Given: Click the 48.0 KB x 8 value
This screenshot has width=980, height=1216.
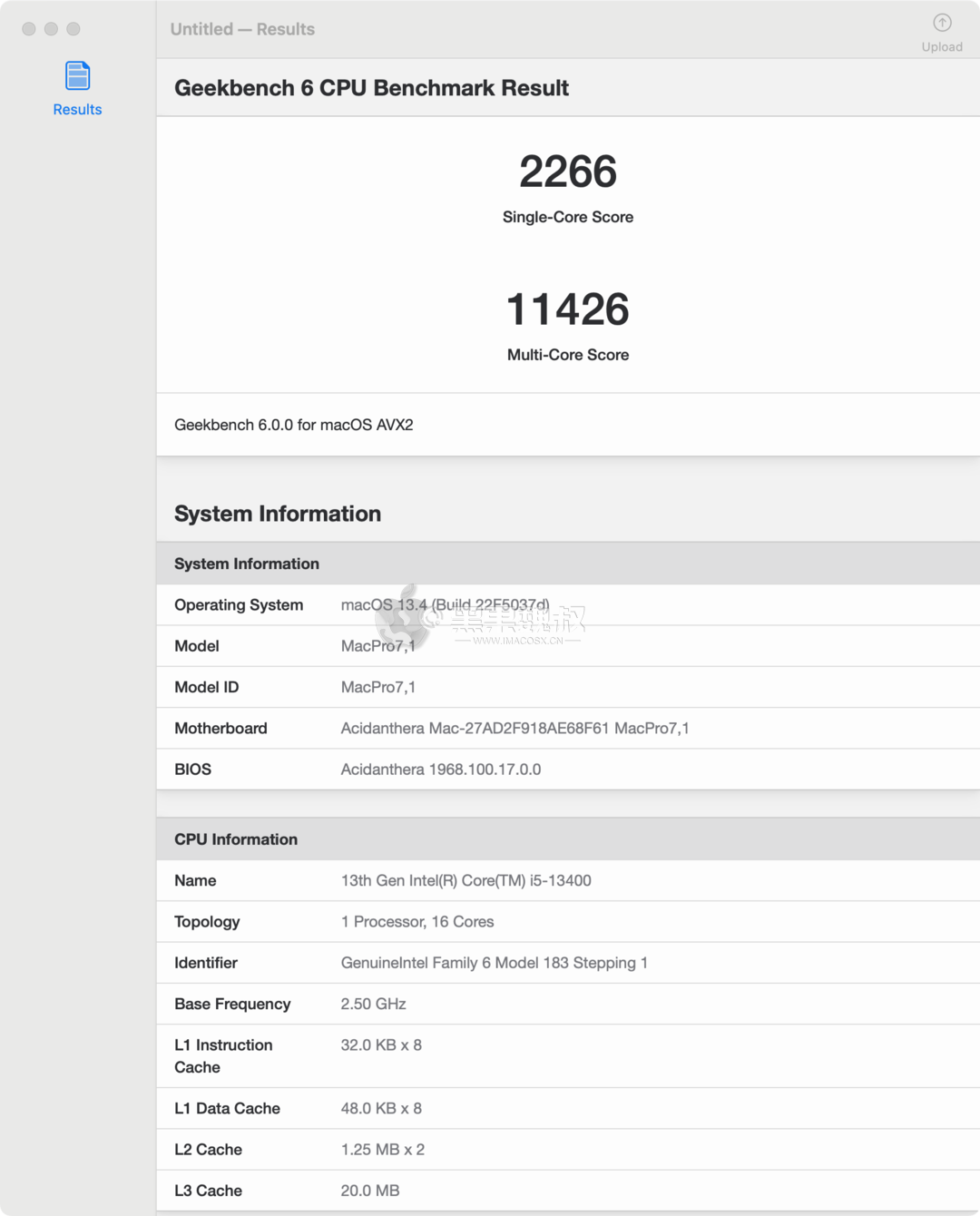Looking at the screenshot, I should 381,1108.
